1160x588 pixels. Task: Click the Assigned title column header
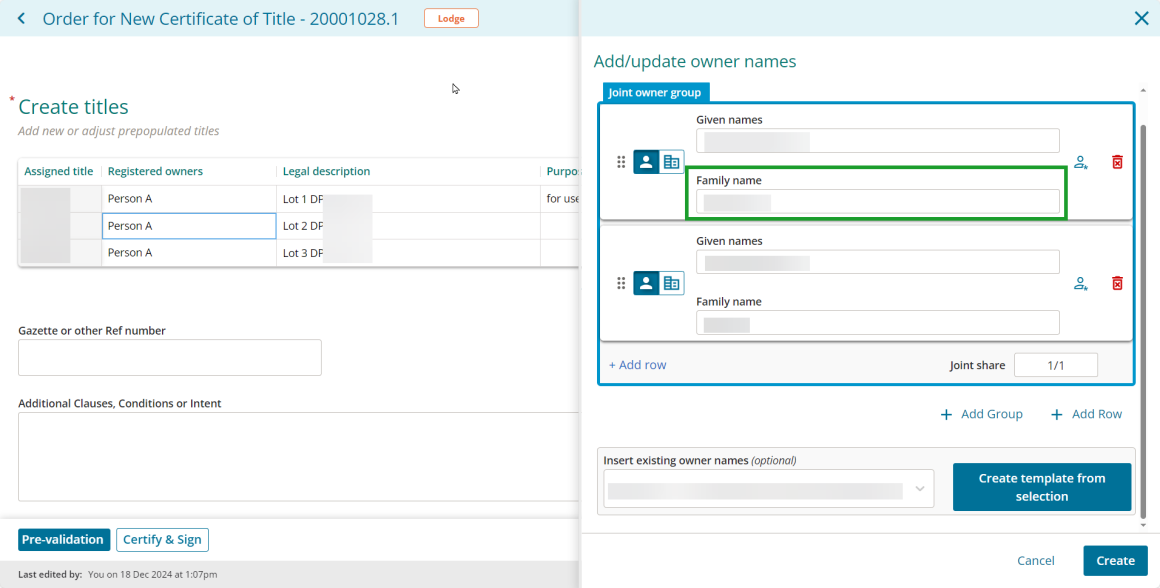tap(59, 172)
